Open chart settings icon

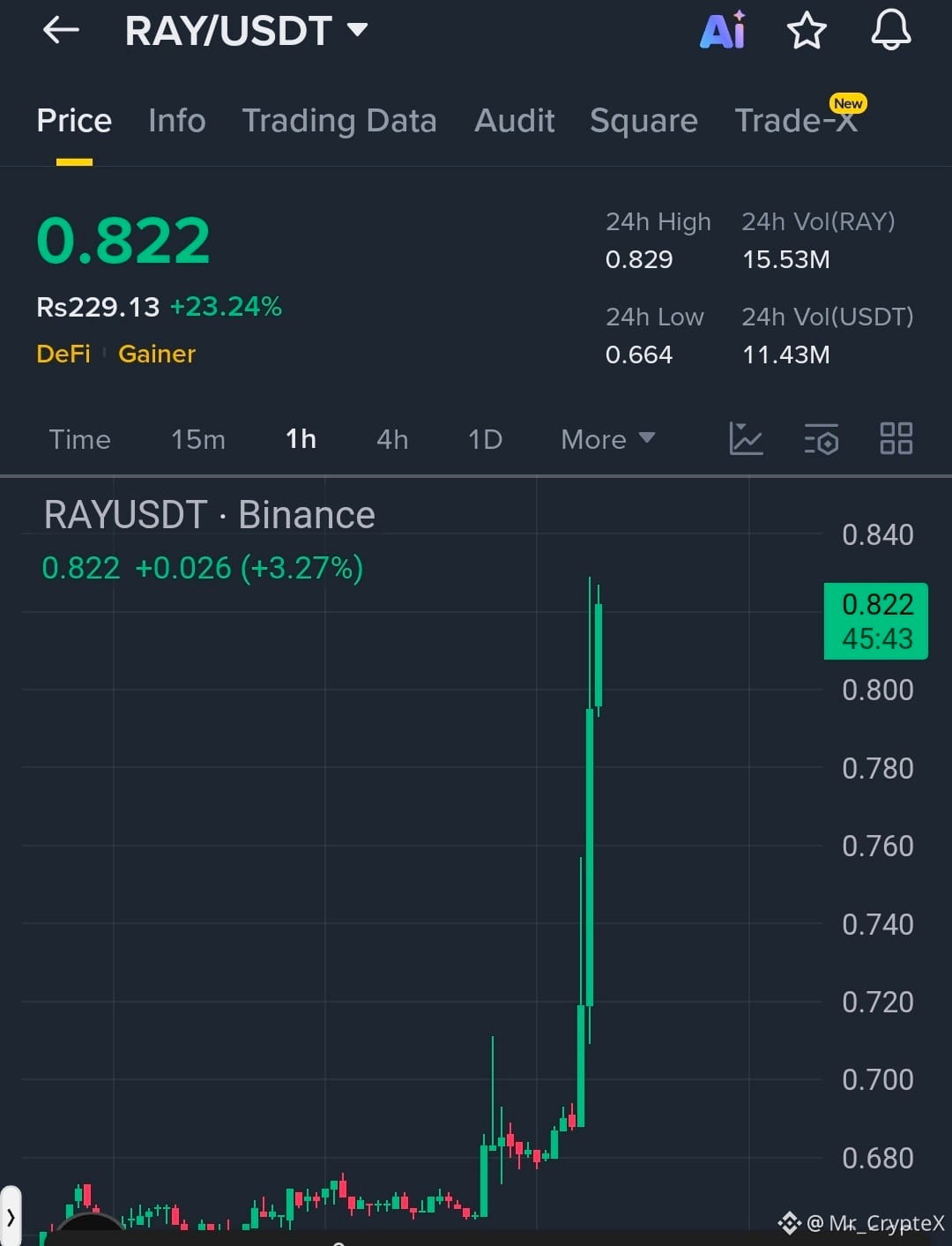[822, 438]
